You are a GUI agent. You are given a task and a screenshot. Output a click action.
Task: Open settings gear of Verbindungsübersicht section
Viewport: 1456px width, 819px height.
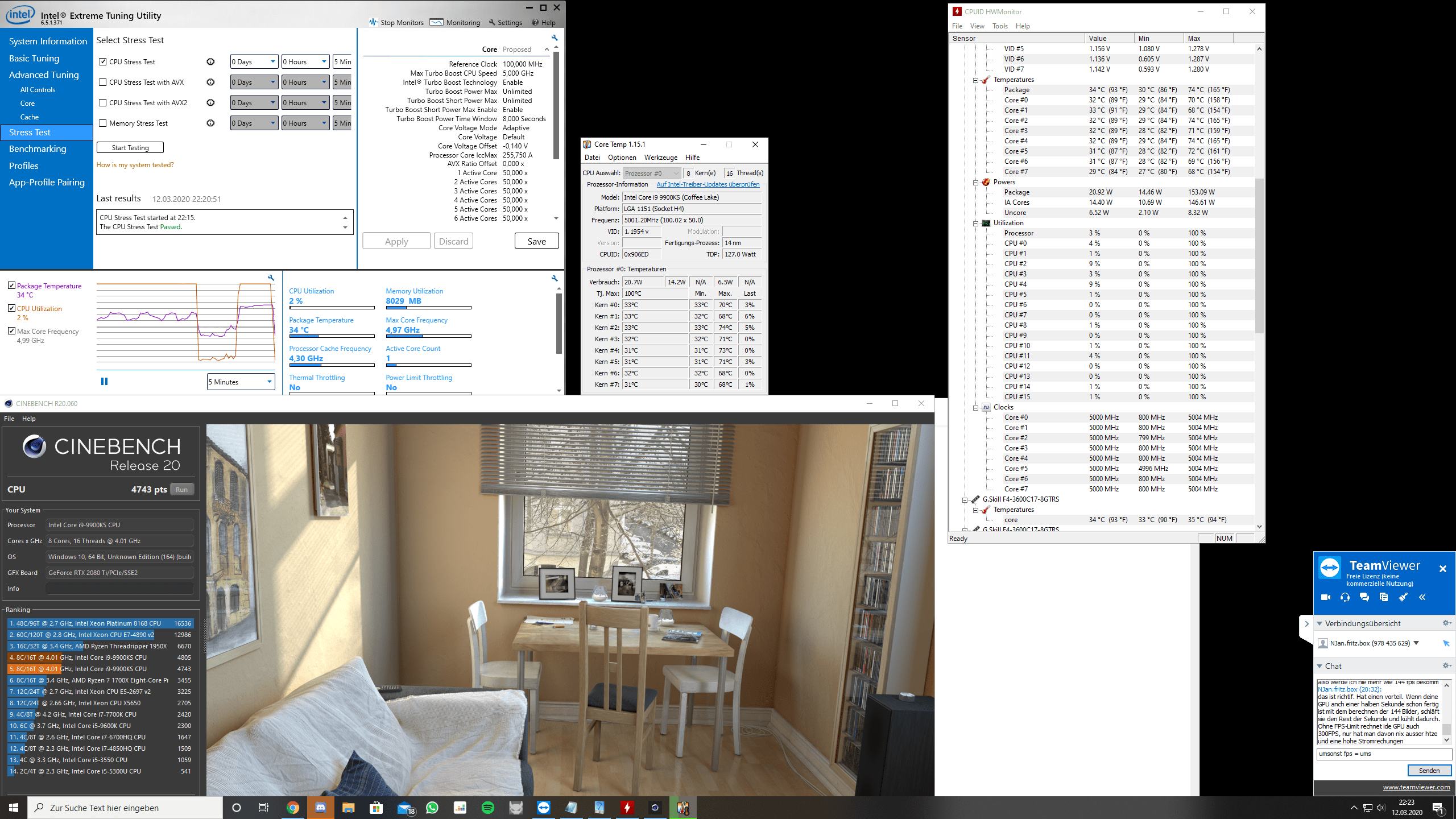pos(1446,623)
